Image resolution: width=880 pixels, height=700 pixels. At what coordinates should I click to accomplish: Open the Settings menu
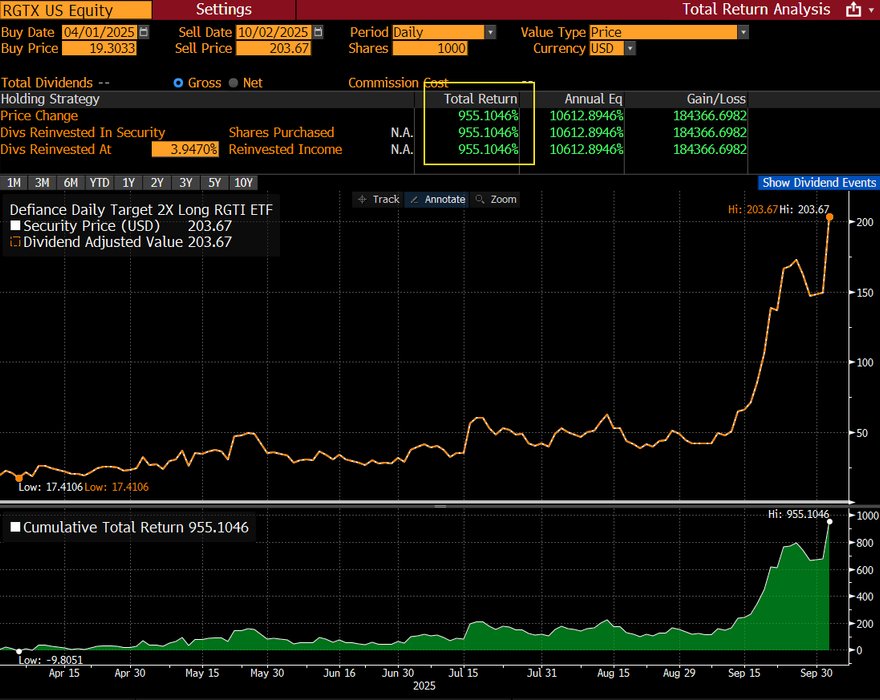[x=223, y=10]
